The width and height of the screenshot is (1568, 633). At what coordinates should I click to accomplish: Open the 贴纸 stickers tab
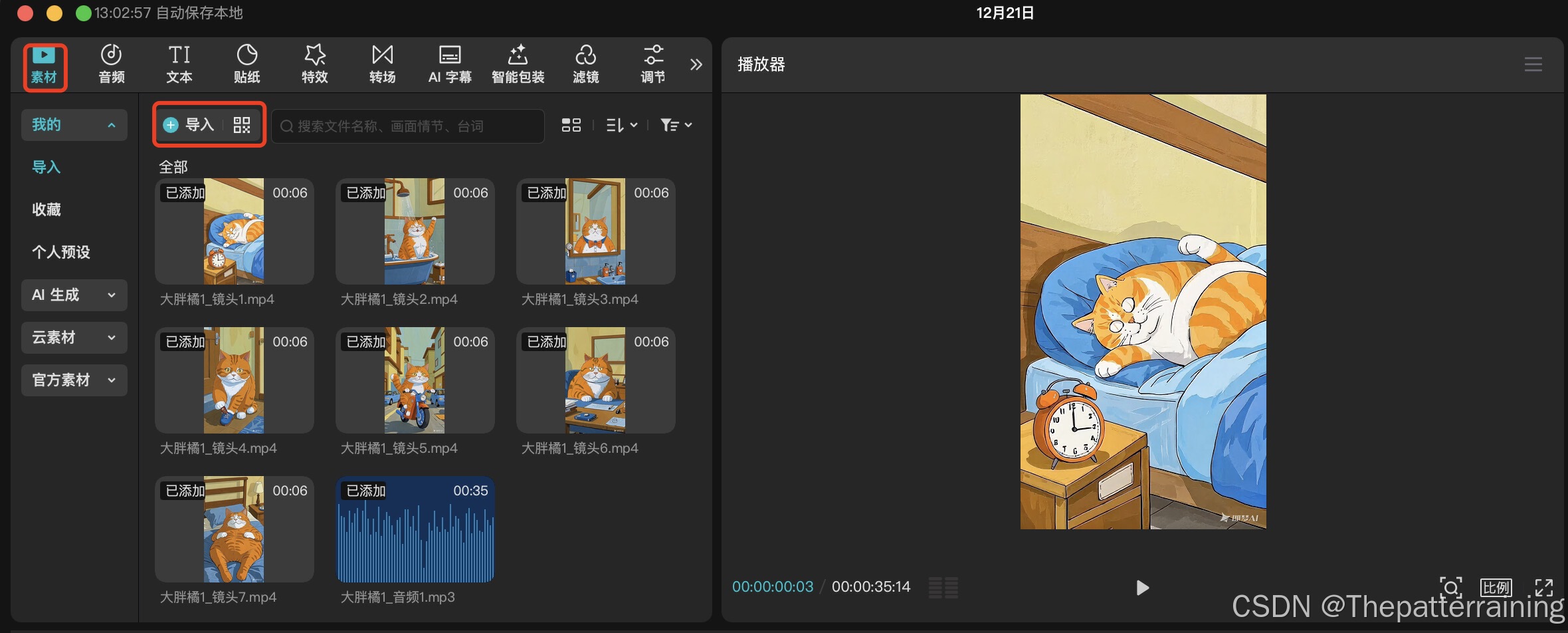click(x=247, y=64)
